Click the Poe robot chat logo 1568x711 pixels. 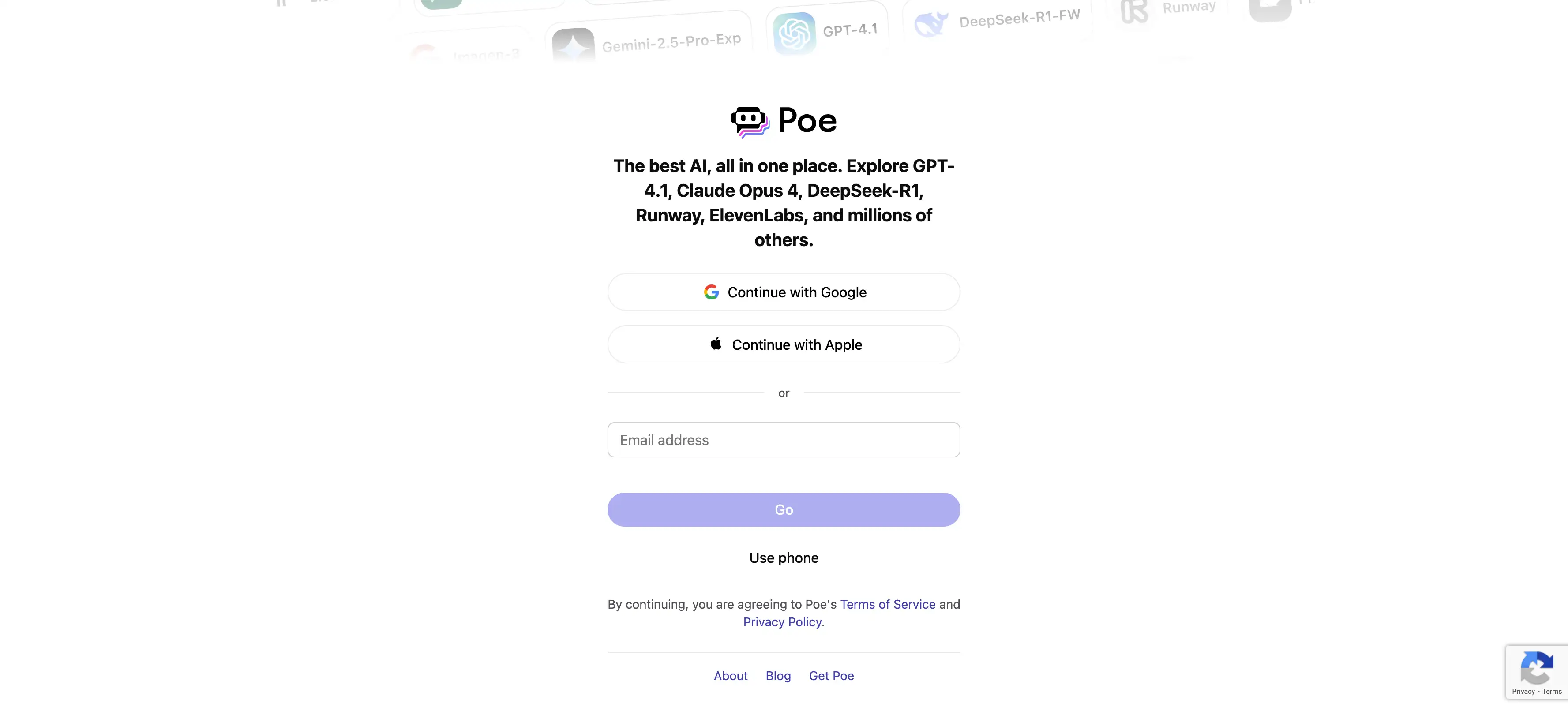tap(750, 122)
